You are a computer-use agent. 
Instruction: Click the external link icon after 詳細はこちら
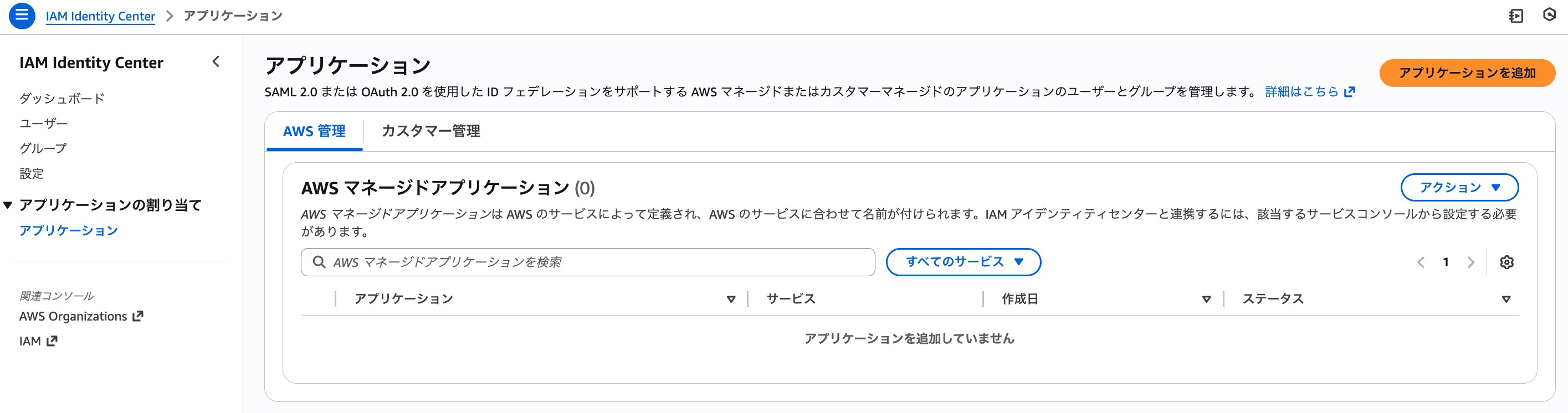(1349, 91)
